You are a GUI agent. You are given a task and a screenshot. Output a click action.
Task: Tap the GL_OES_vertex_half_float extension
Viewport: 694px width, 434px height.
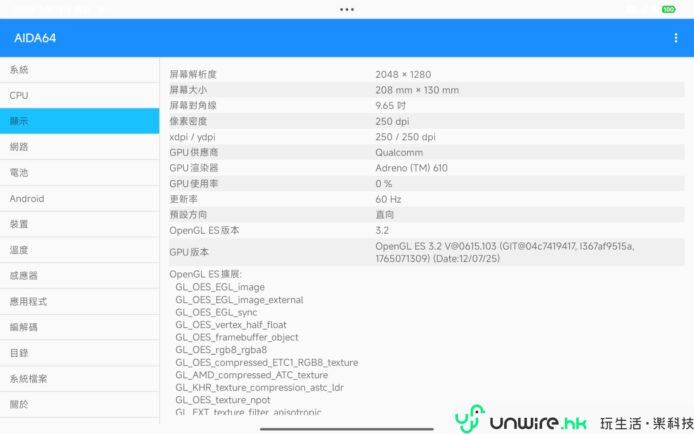pyautogui.click(x=231, y=325)
